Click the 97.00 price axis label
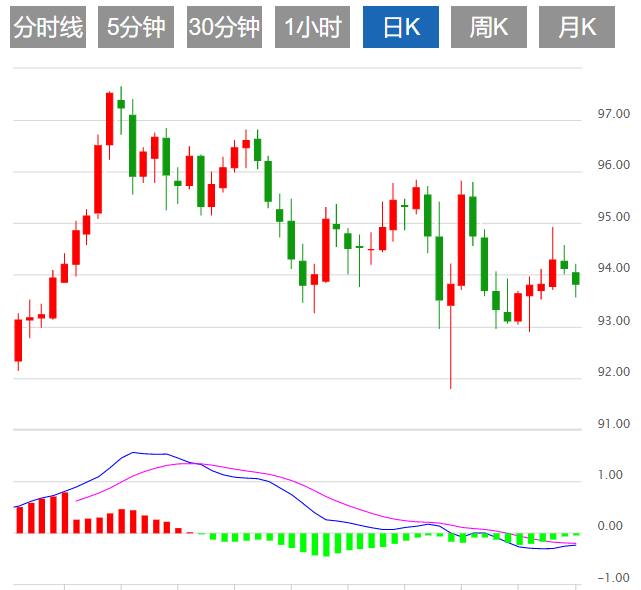Image resolution: width=641 pixels, height=590 pixels. (x=613, y=114)
